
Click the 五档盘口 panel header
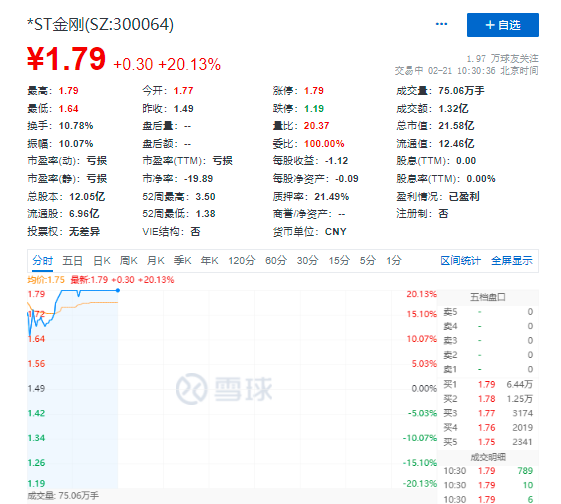[488, 297]
